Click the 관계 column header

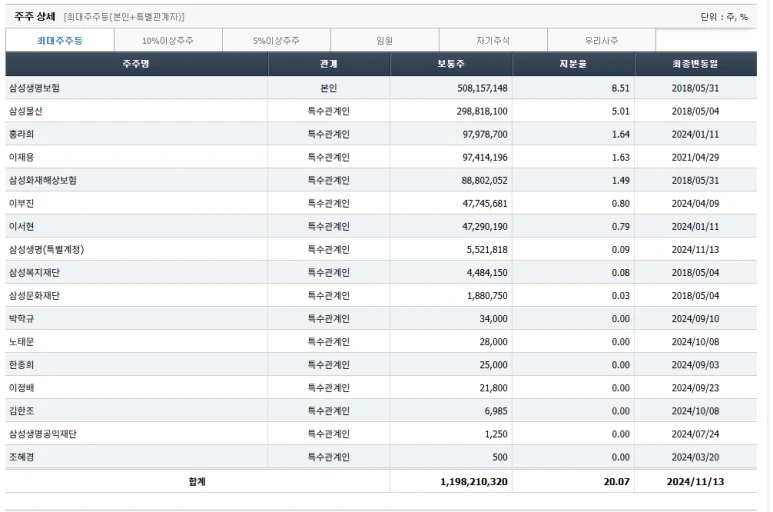click(329, 64)
